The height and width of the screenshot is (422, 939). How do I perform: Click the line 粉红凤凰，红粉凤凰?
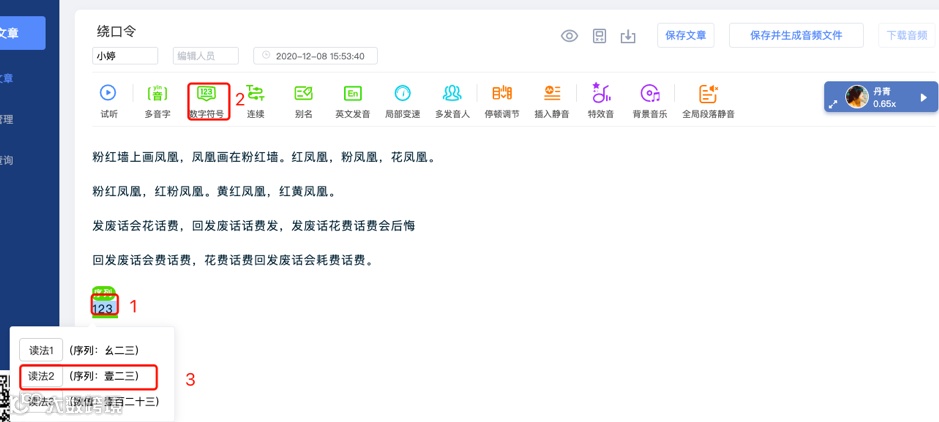coord(213,192)
